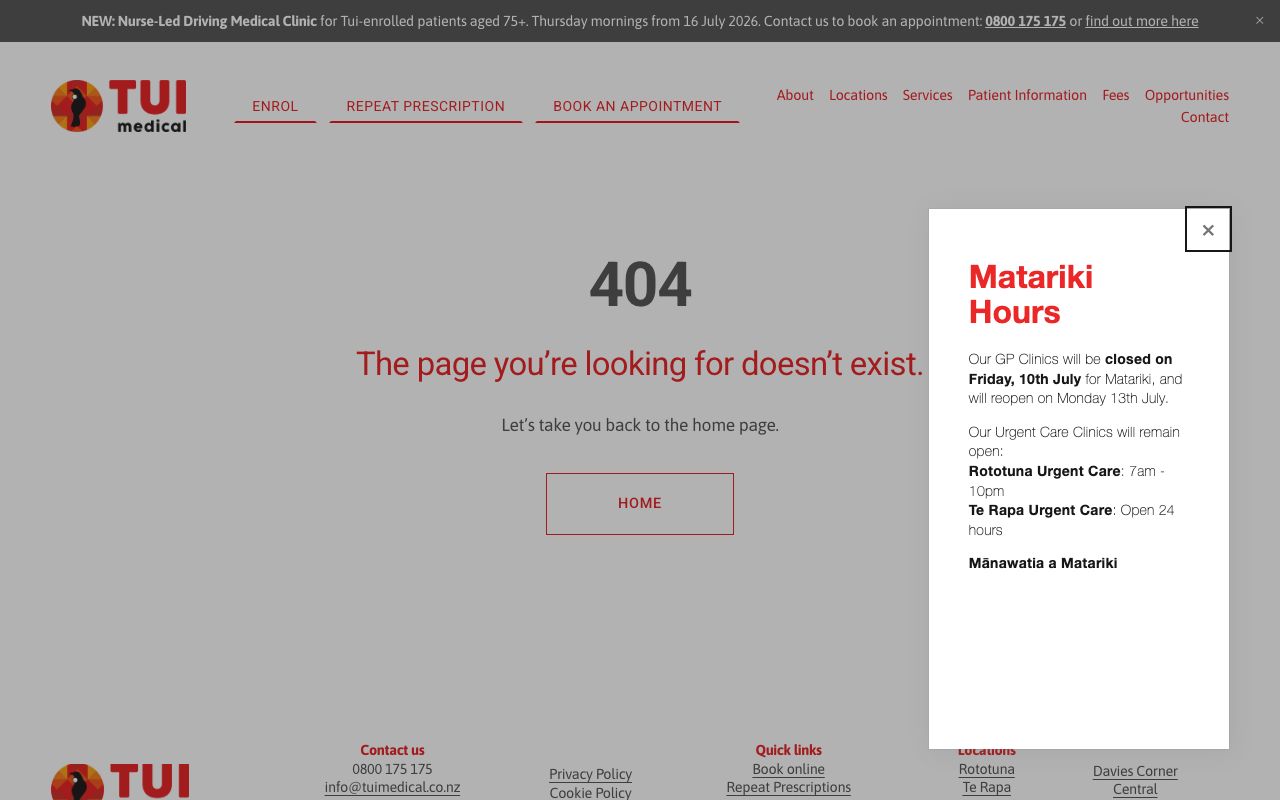
Task: Open Rototuna location link
Action: tap(987, 769)
